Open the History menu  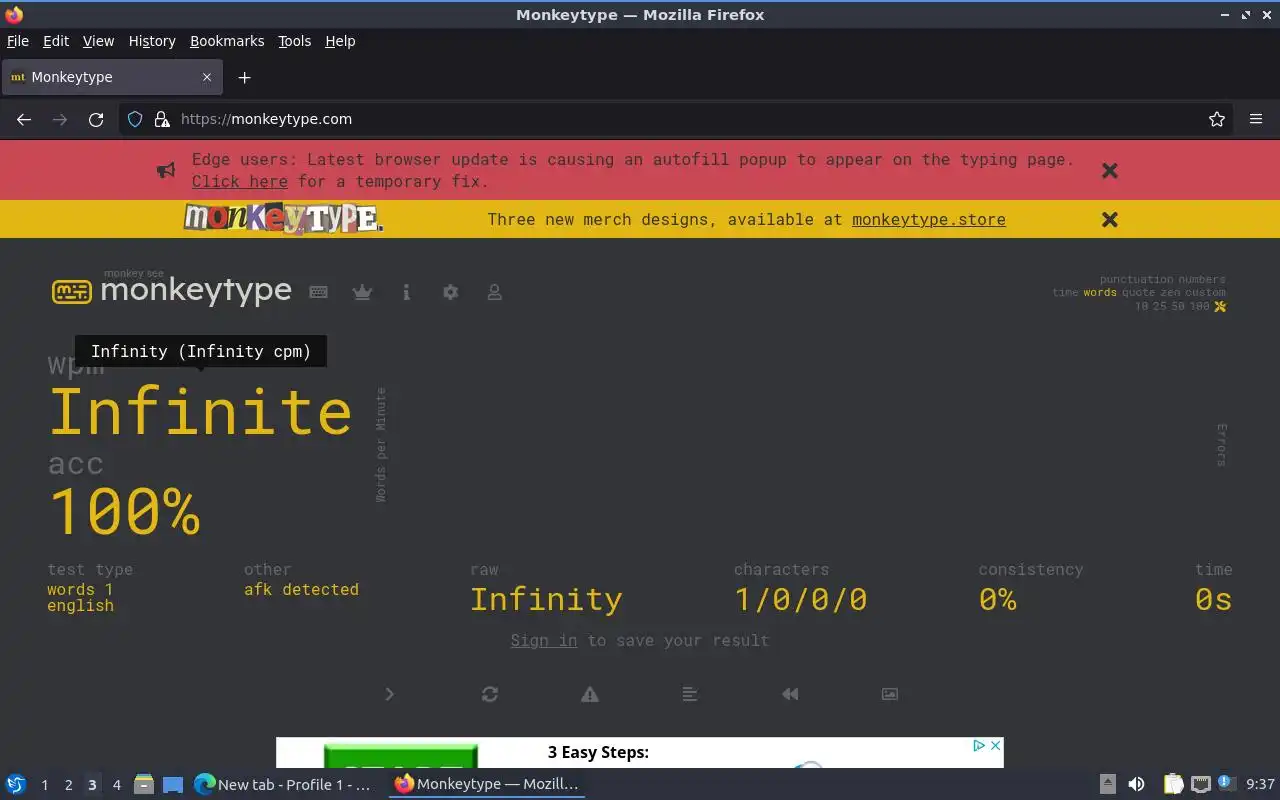[152, 41]
